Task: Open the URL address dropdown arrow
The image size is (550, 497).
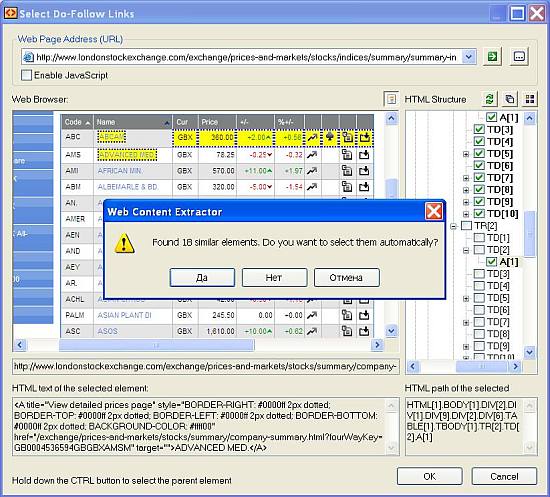Action: click(469, 56)
